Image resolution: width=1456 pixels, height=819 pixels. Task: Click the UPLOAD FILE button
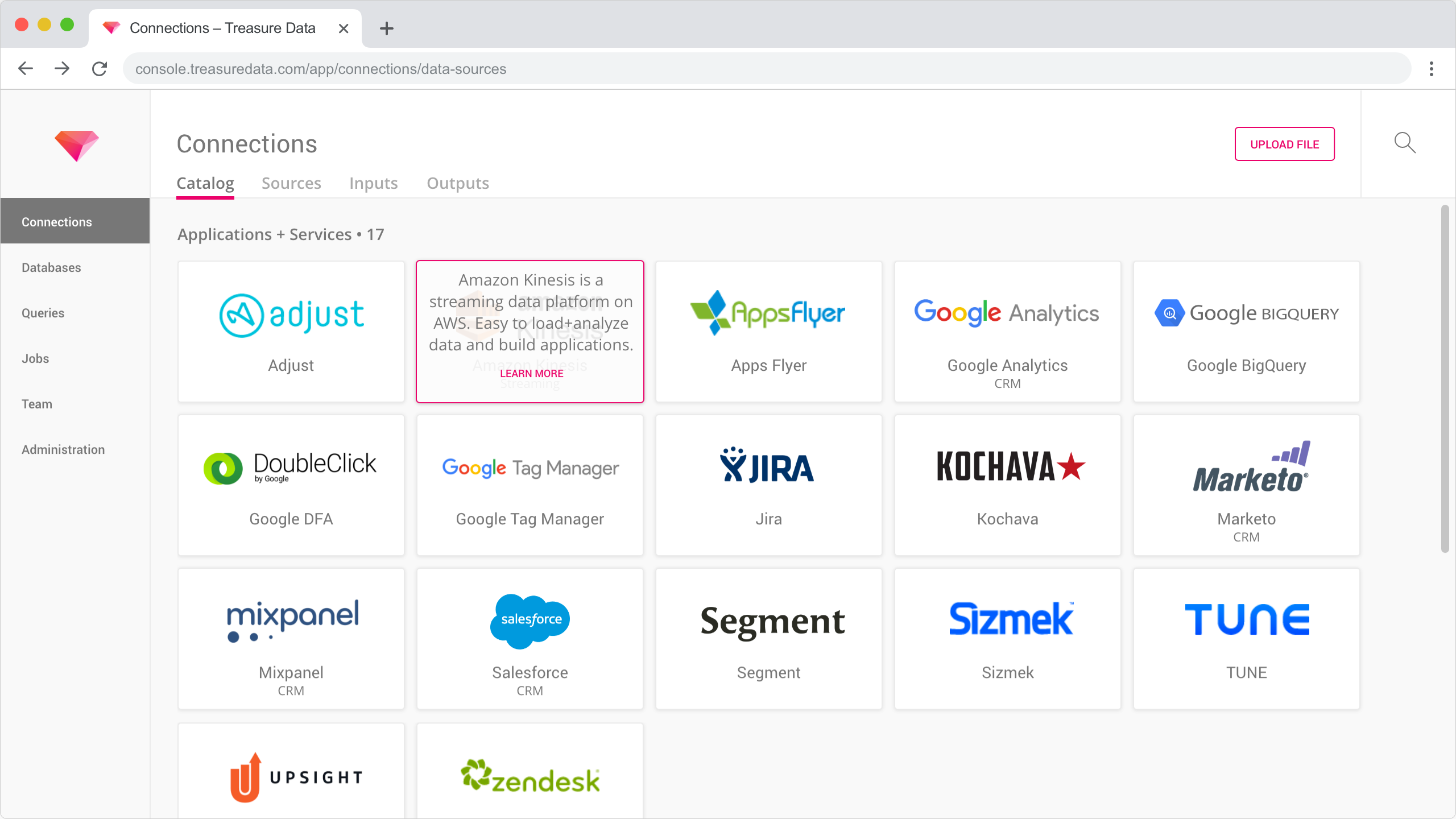click(1284, 144)
